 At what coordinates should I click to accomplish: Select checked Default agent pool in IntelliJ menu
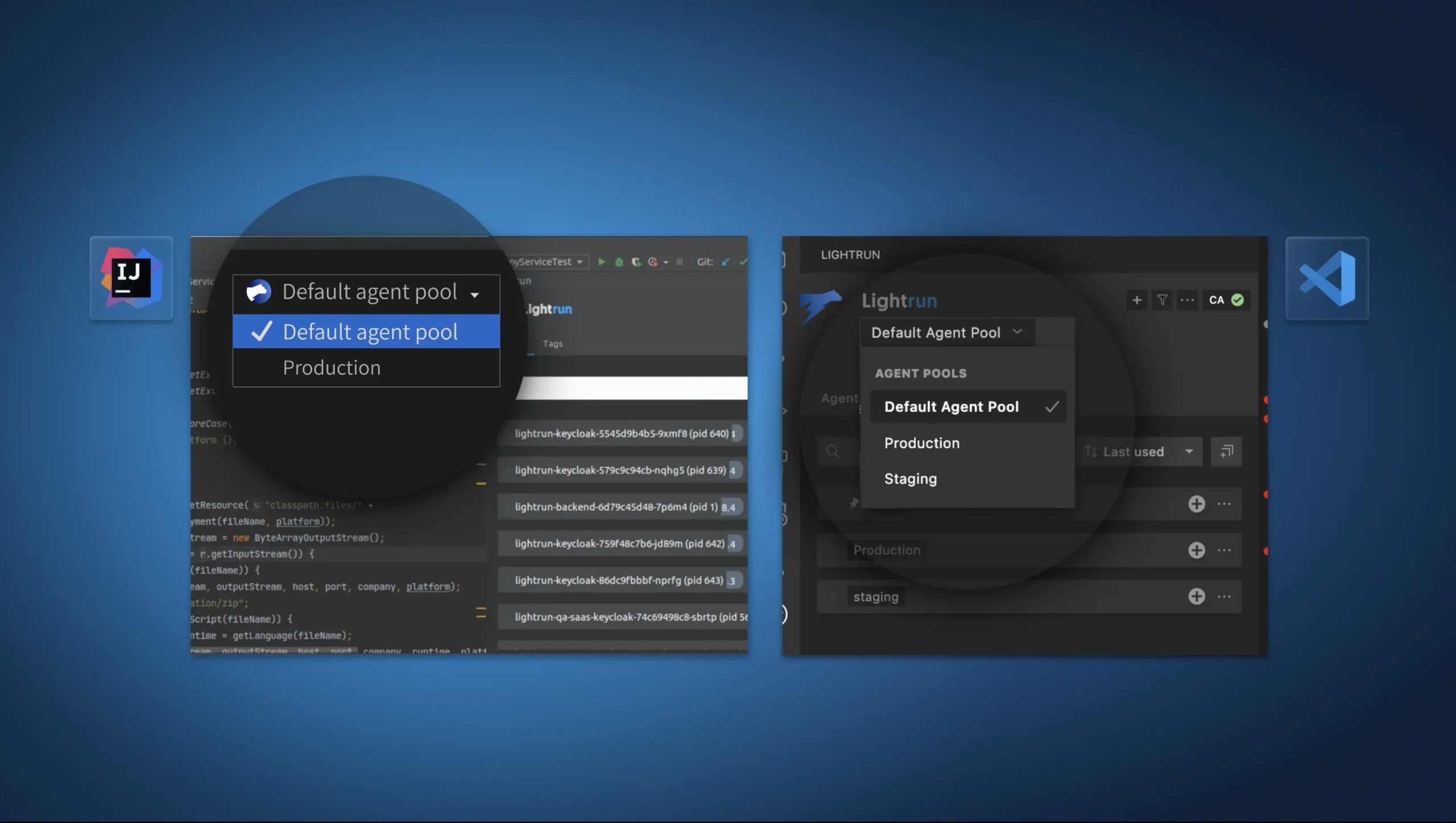(x=366, y=332)
